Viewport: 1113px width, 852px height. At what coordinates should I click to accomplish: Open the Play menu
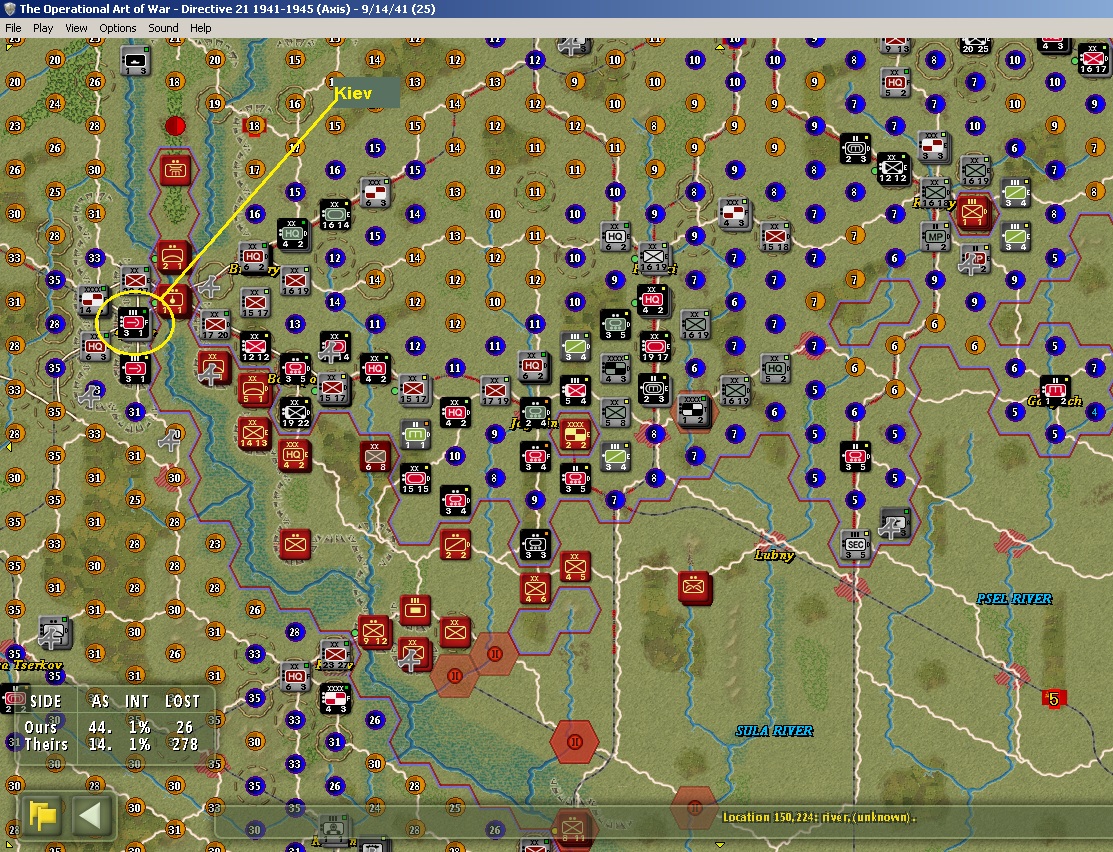[43, 28]
